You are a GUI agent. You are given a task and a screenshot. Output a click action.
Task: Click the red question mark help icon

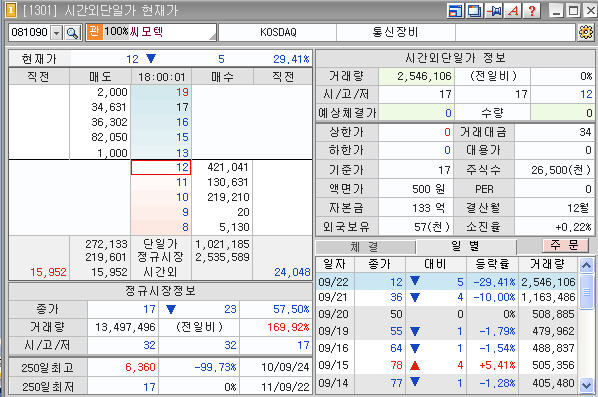point(532,10)
